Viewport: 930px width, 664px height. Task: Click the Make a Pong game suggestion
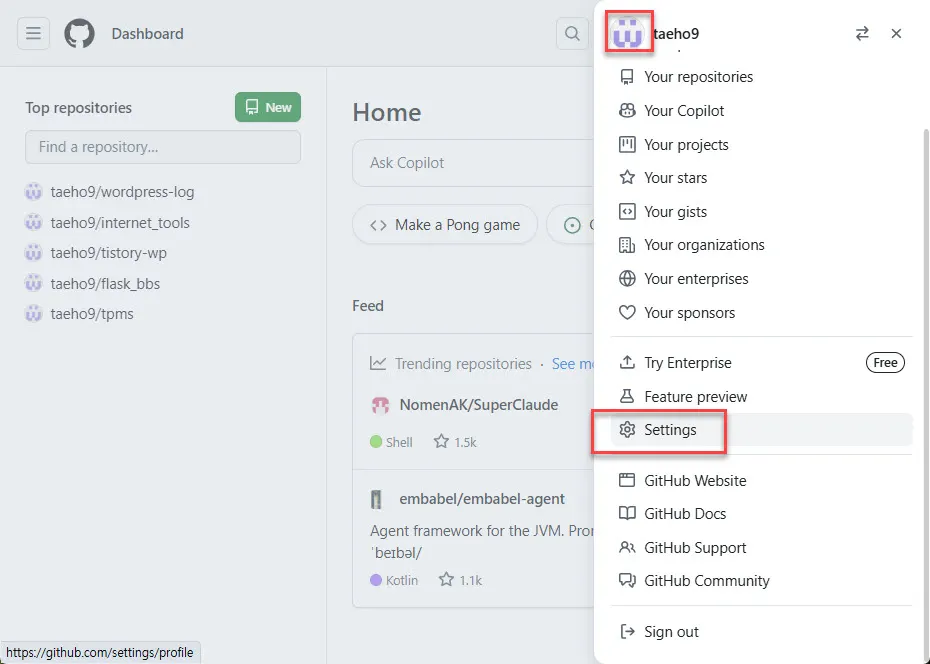(x=445, y=225)
